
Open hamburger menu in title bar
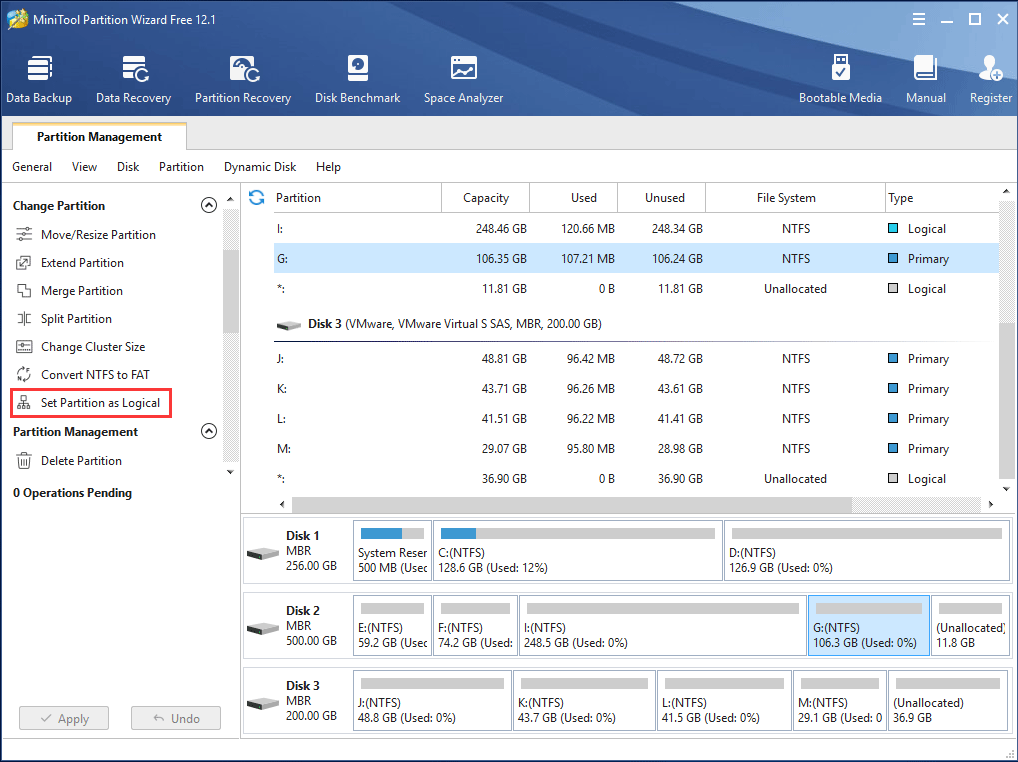coord(919,19)
